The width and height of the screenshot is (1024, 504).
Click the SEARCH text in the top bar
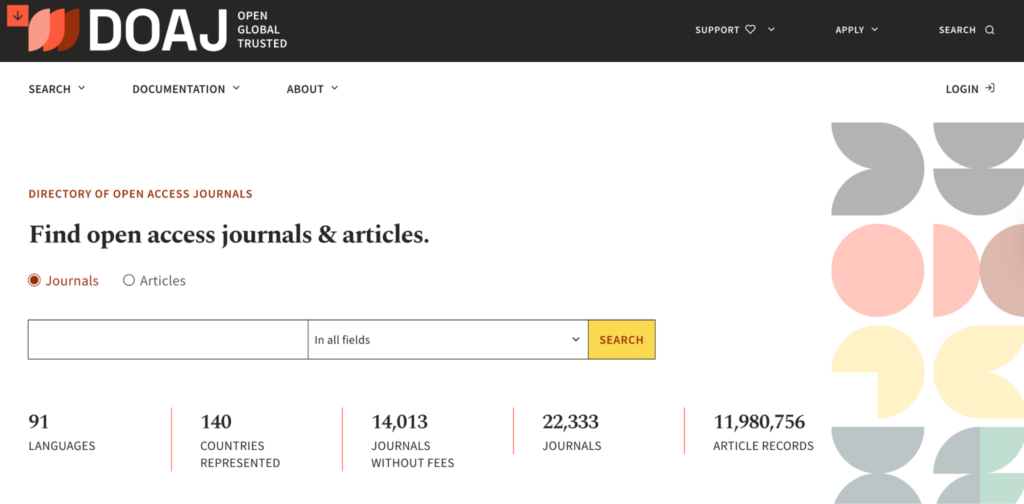957,30
